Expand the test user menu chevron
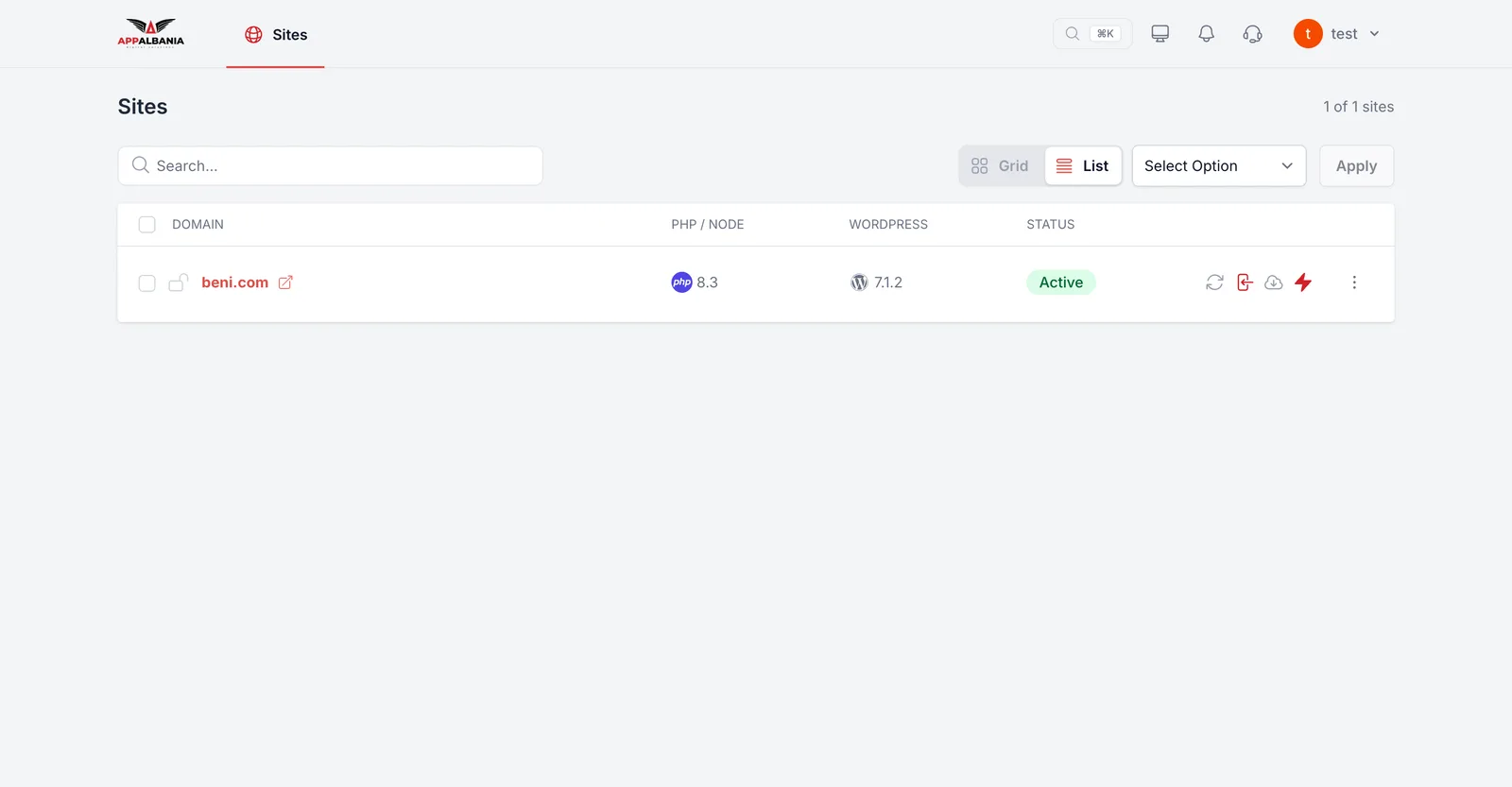1512x787 pixels. pos(1374,34)
